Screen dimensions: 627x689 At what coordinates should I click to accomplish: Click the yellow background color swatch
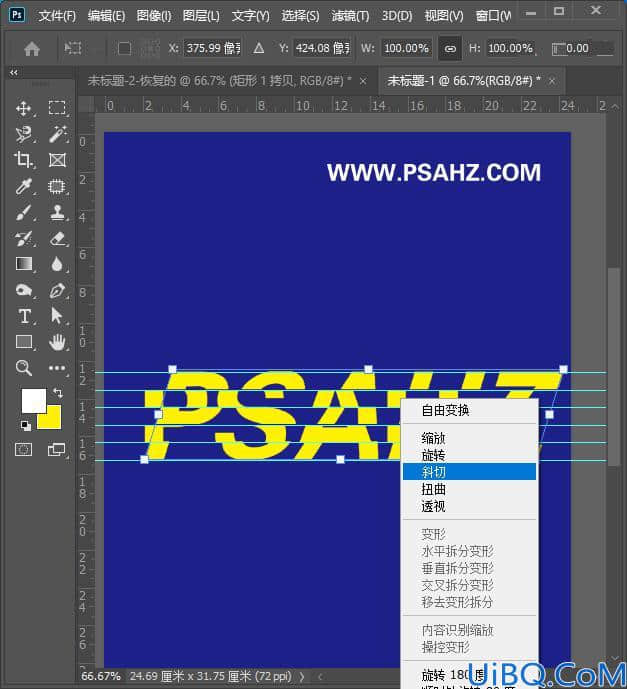[x=52, y=420]
